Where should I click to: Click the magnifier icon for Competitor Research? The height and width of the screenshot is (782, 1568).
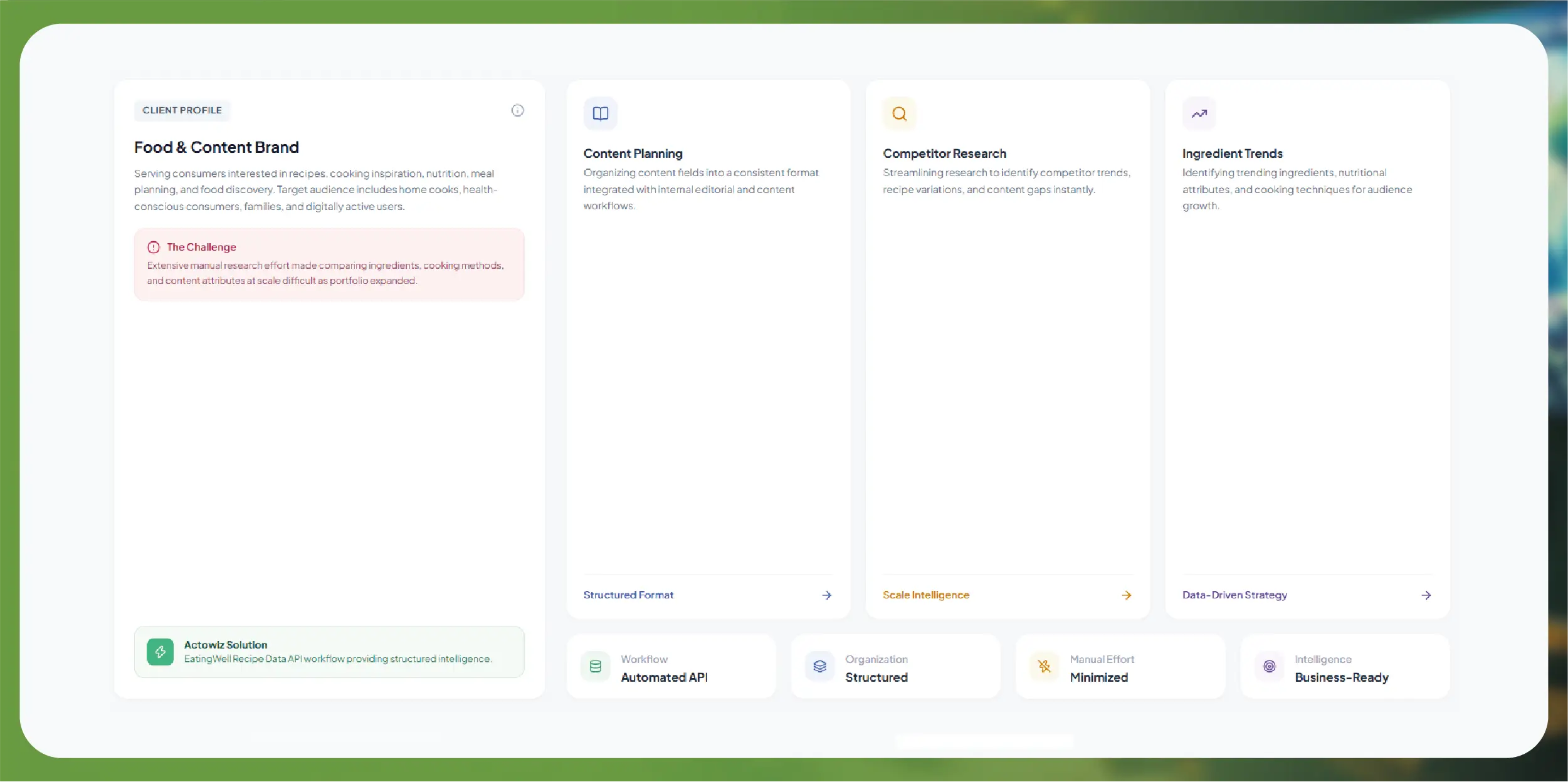pyautogui.click(x=900, y=113)
